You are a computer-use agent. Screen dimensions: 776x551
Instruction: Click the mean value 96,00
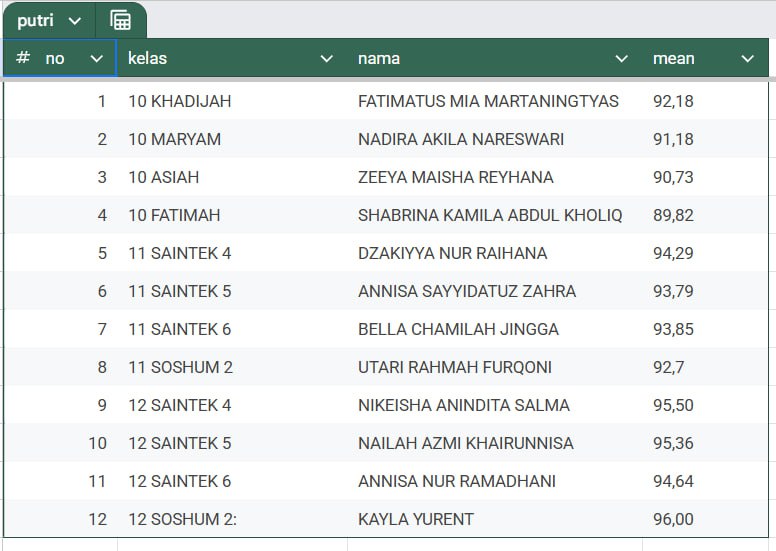tap(673, 519)
